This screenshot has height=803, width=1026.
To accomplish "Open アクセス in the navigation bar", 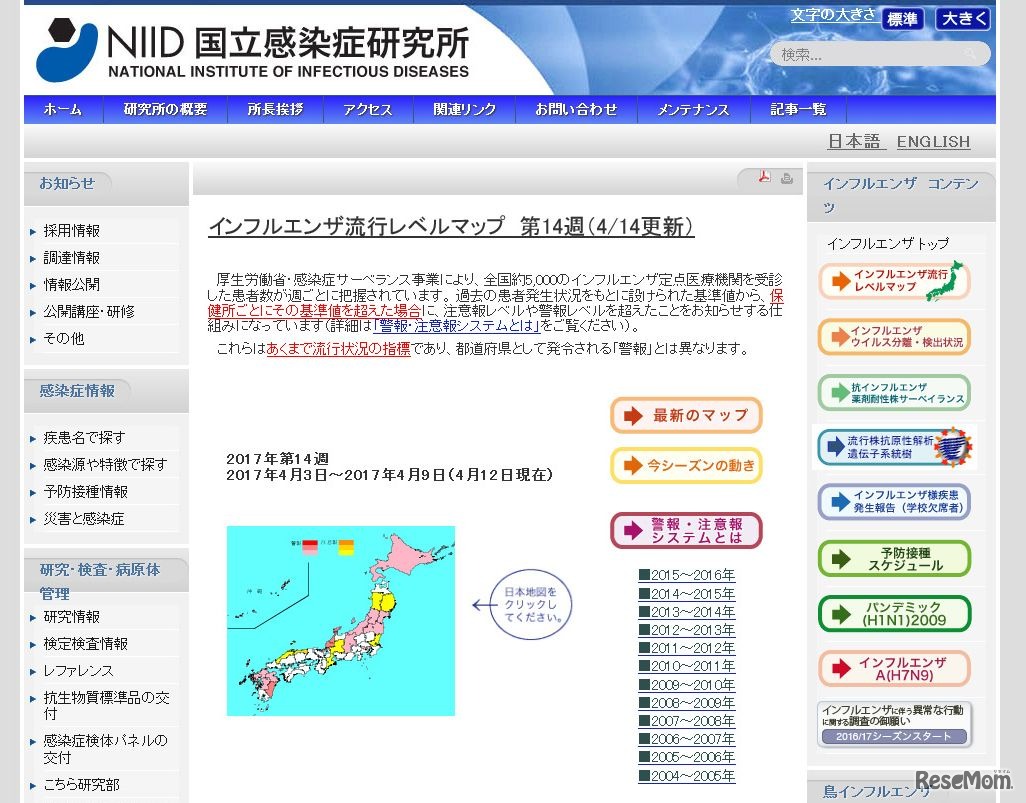I will tap(367, 110).
